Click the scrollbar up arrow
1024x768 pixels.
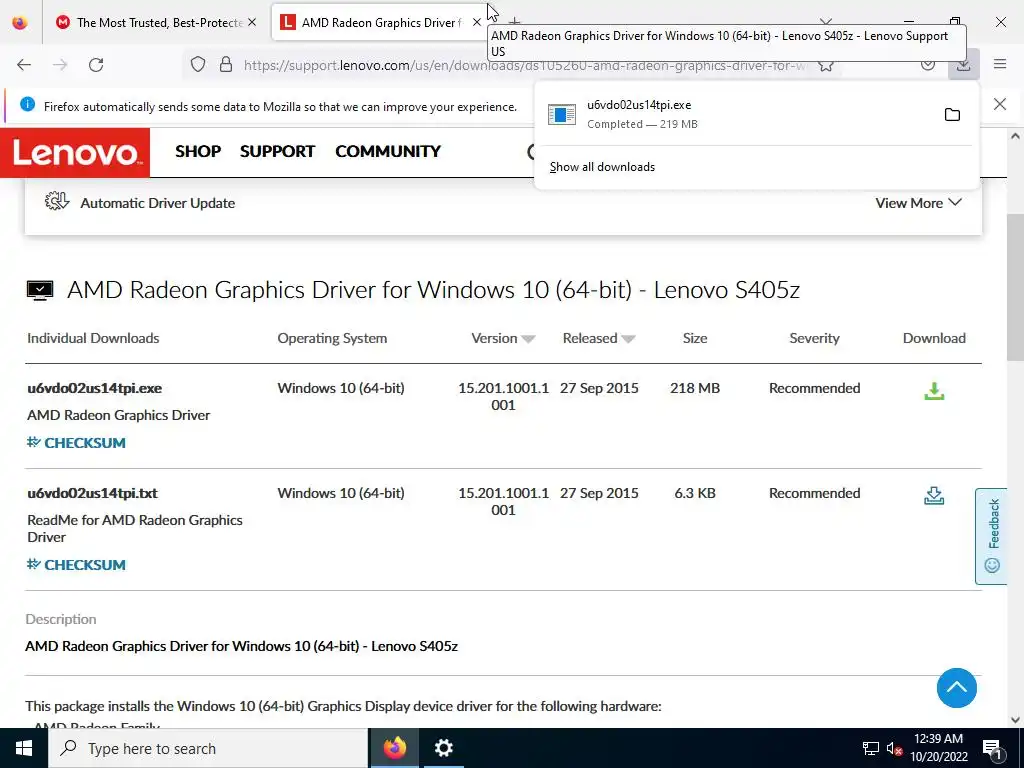[1016, 136]
